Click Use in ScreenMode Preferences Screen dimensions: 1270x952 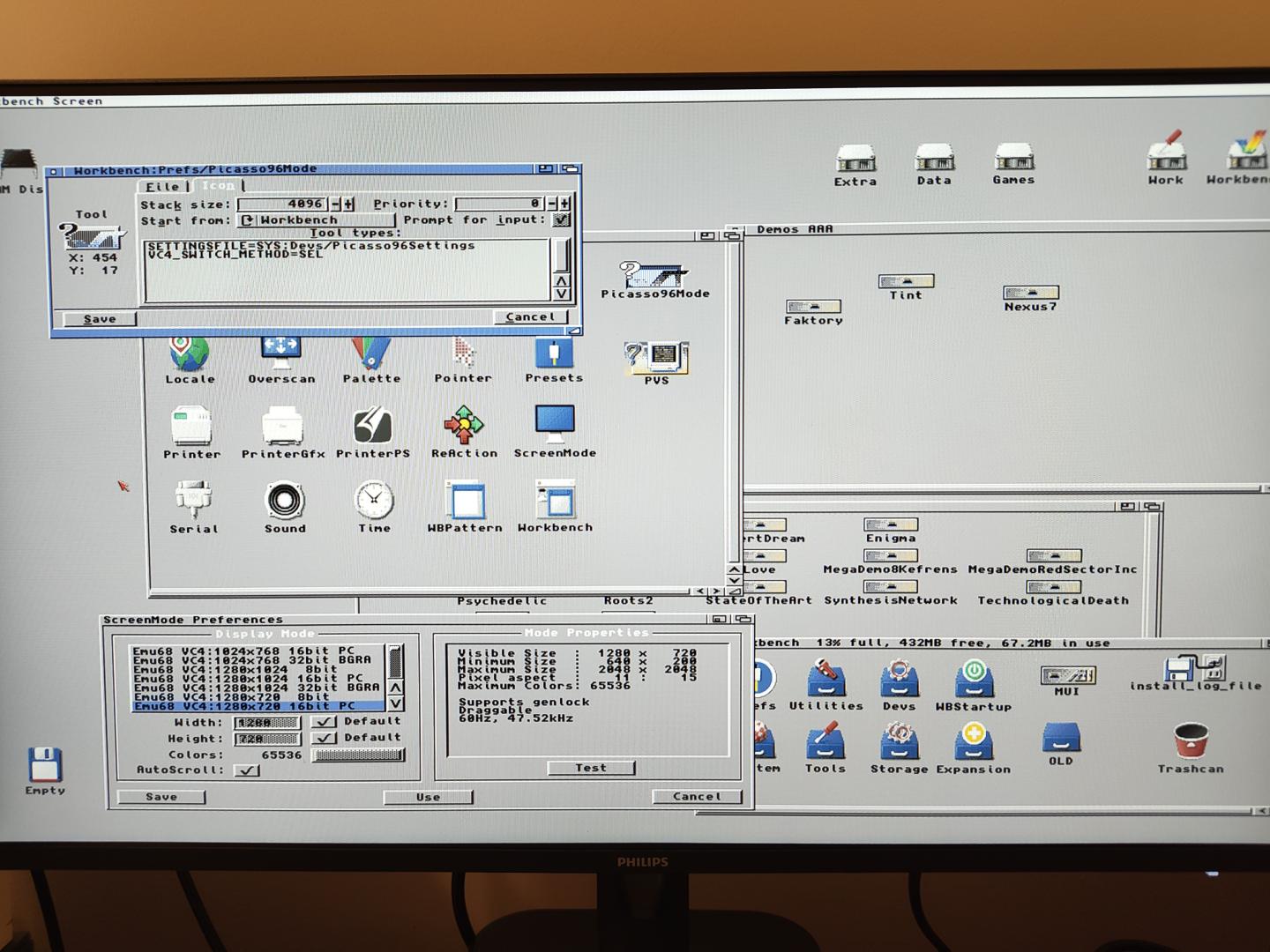(x=428, y=797)
